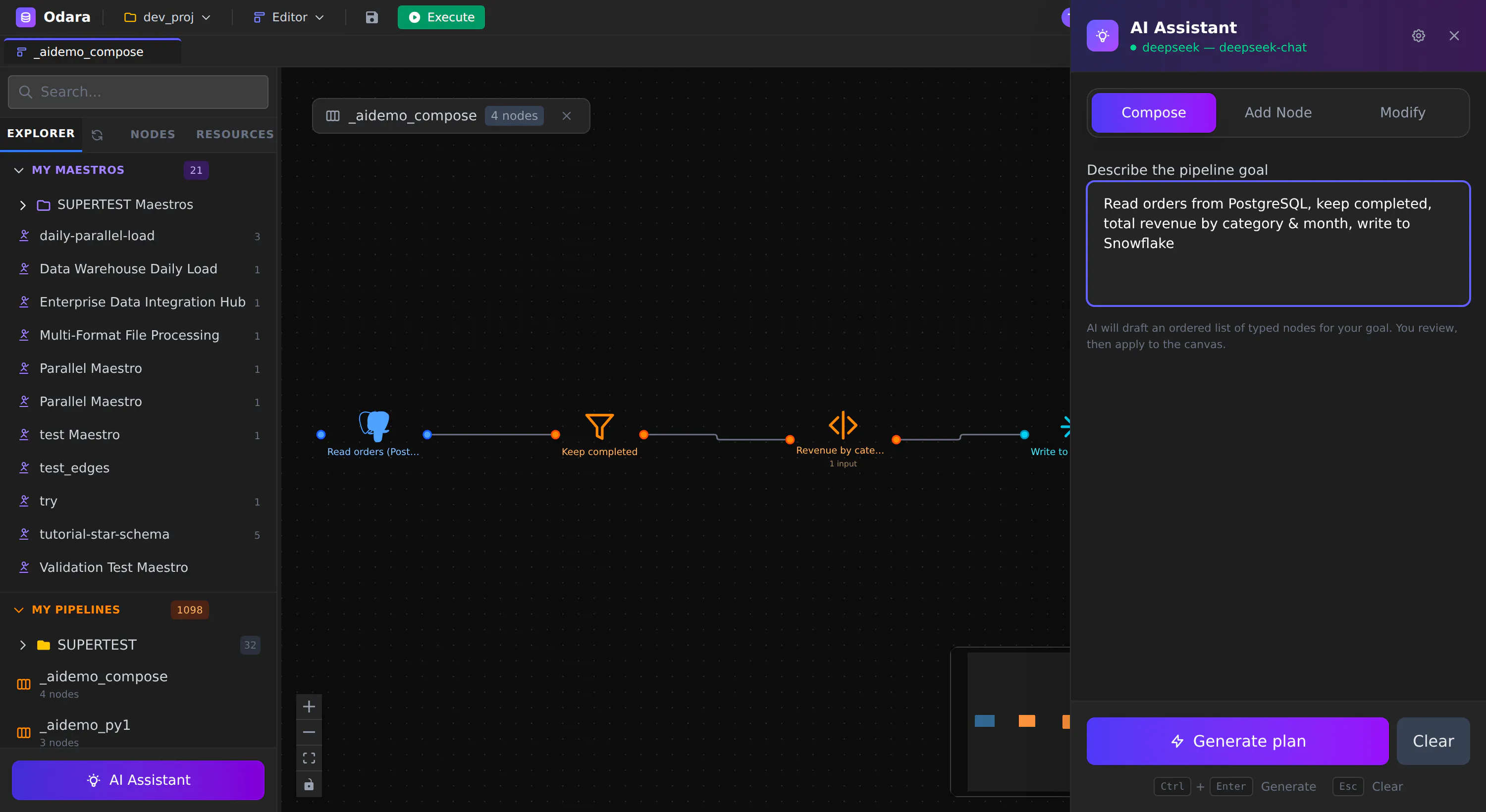
Task: Select the Modify tab
Action: [x=1402, y=112]
